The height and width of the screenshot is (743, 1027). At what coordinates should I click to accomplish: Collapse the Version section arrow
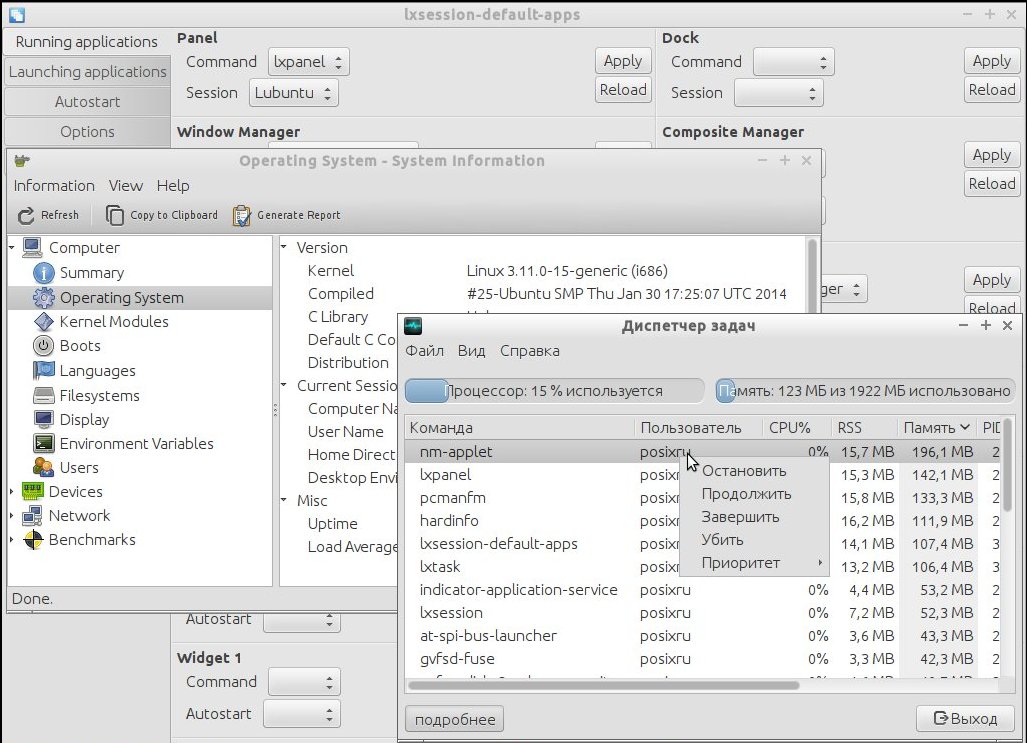coord(284,247)
